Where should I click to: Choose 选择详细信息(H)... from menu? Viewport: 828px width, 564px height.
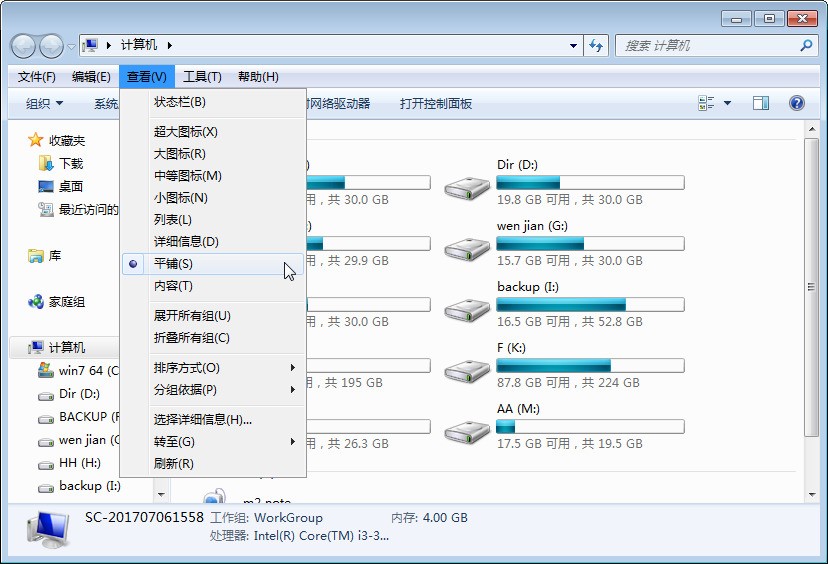(213, 419)
